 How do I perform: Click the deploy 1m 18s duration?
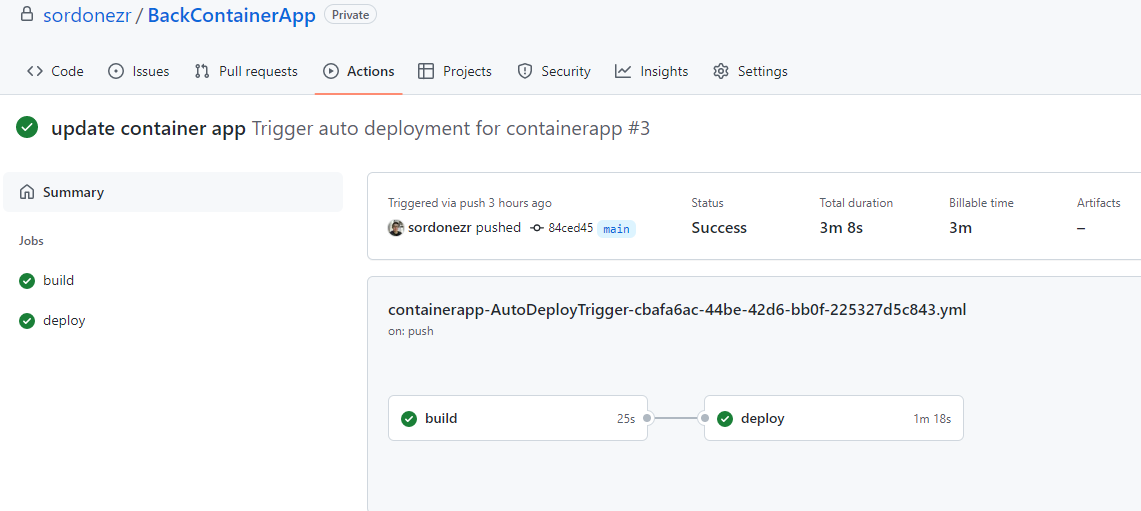(x=932, y=419)
